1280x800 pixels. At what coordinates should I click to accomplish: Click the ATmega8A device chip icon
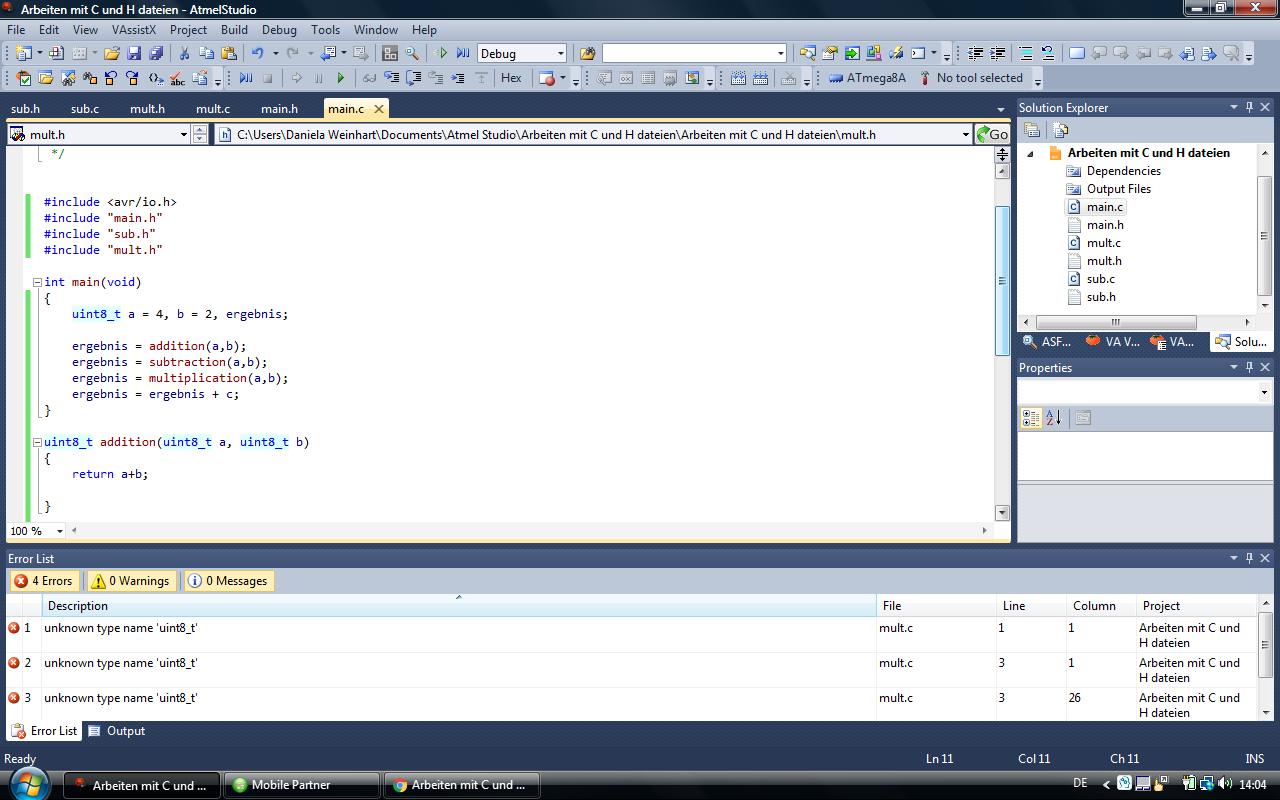click(836, 78)
